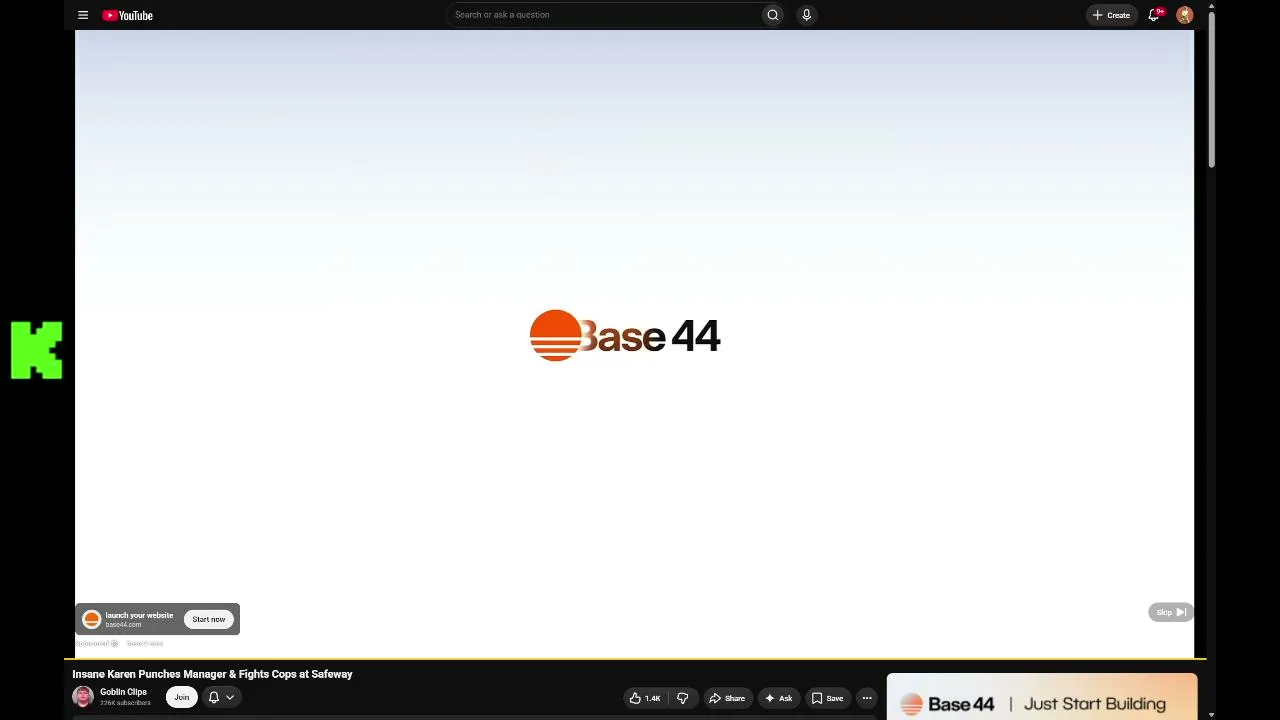
Task: Click the 'Insane Karen Punches Manager' video title
Action: 212,674
